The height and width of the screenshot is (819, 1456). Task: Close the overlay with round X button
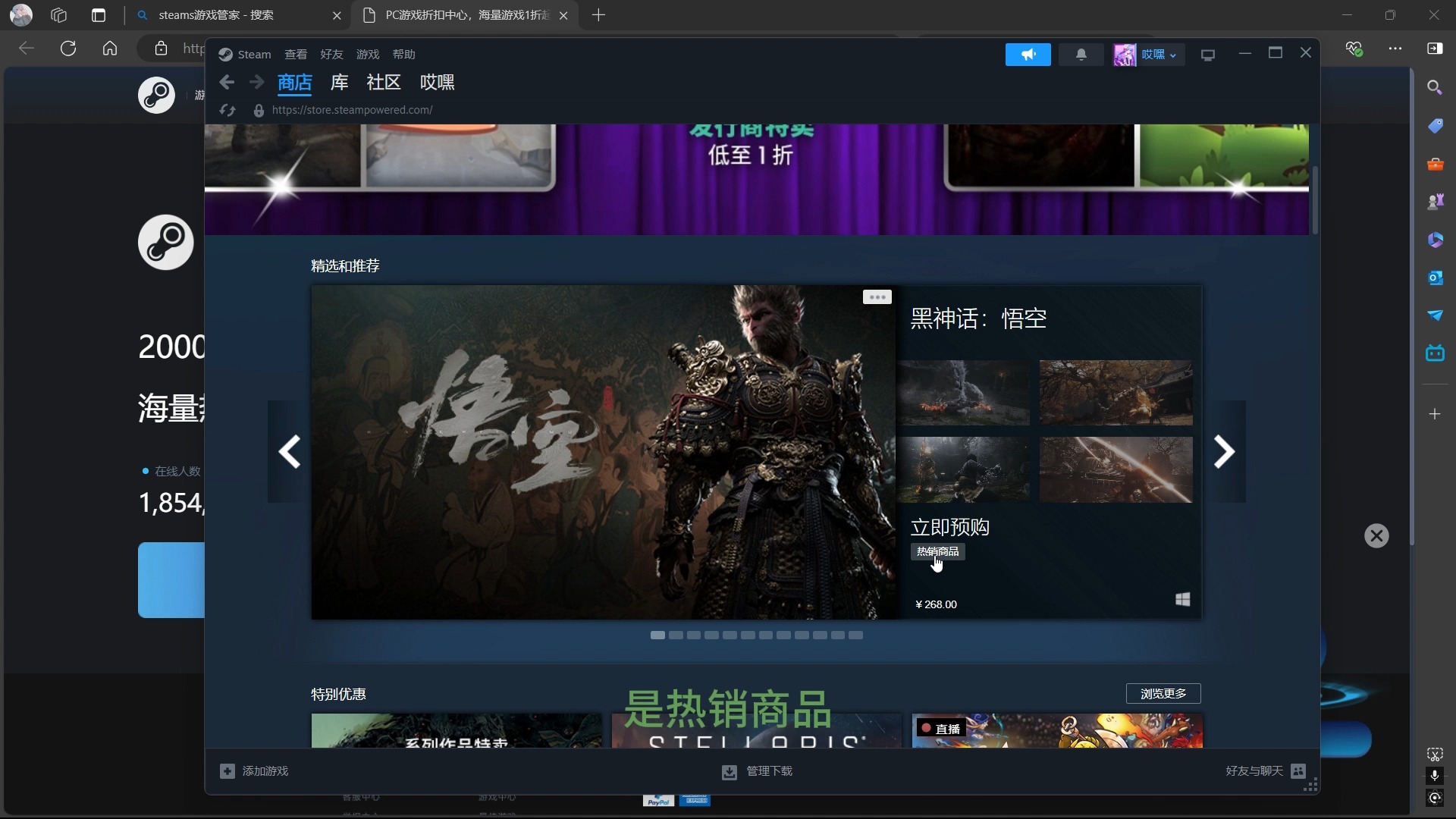tap(1376, 536)
